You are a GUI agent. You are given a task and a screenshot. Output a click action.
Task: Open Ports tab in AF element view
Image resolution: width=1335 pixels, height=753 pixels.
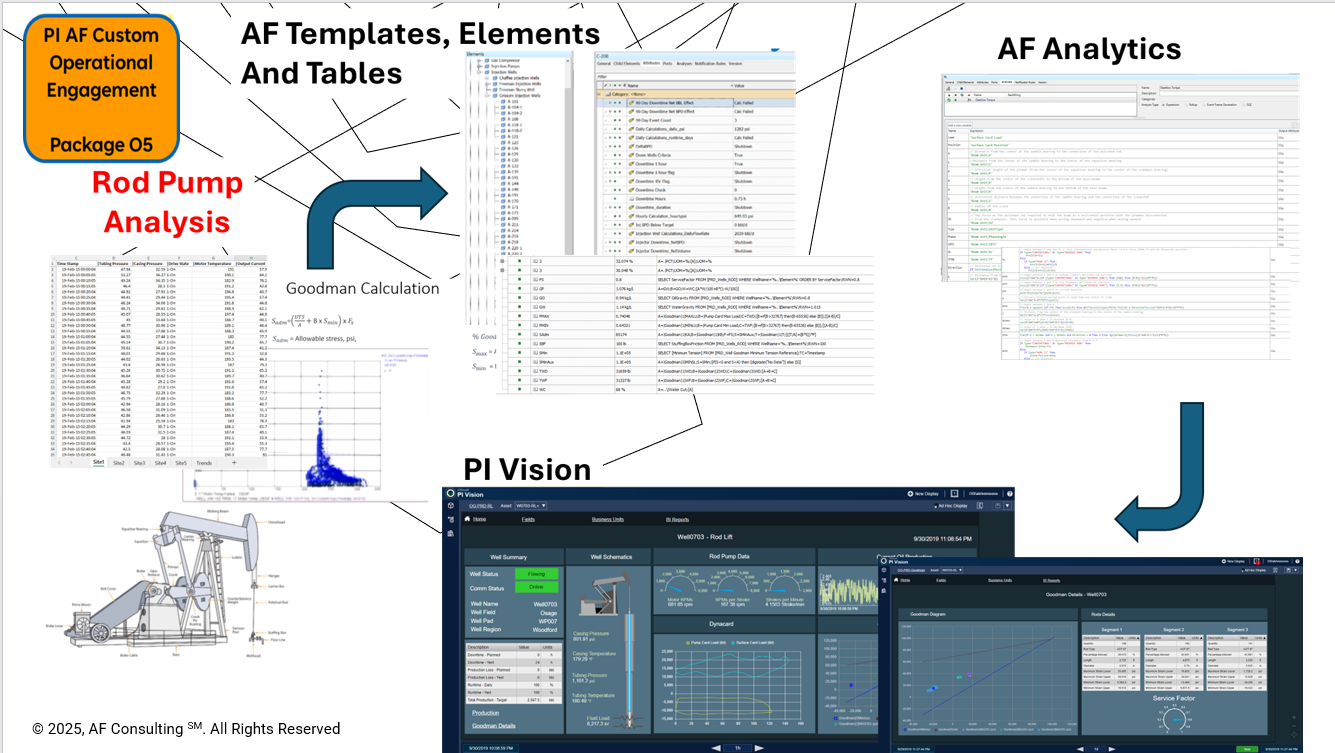[x=667, y=63]
